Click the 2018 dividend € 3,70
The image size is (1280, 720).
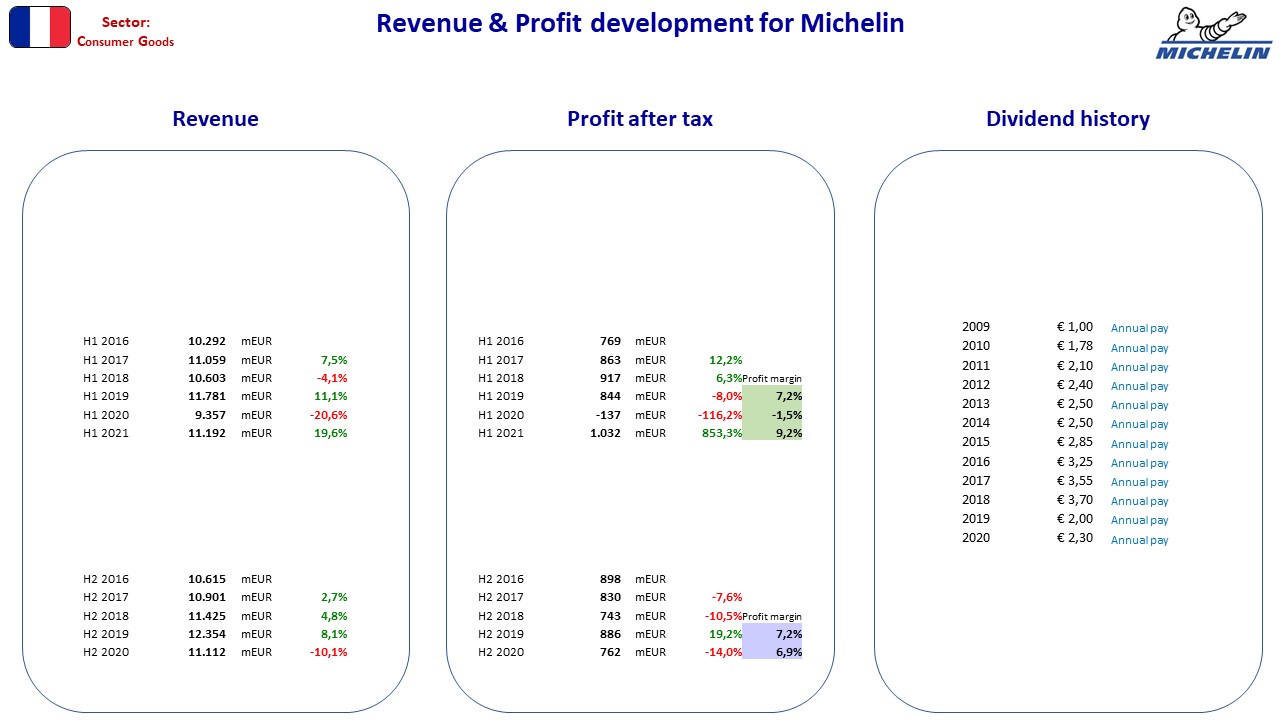pos(1075,500)
